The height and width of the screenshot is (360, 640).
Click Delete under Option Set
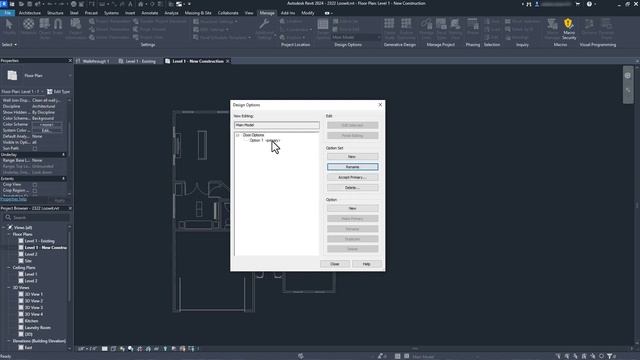352,188
